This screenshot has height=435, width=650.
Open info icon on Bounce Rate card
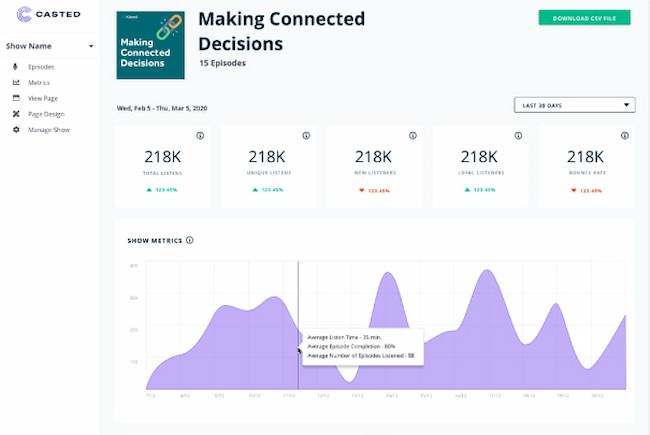[x=624, y=136]
